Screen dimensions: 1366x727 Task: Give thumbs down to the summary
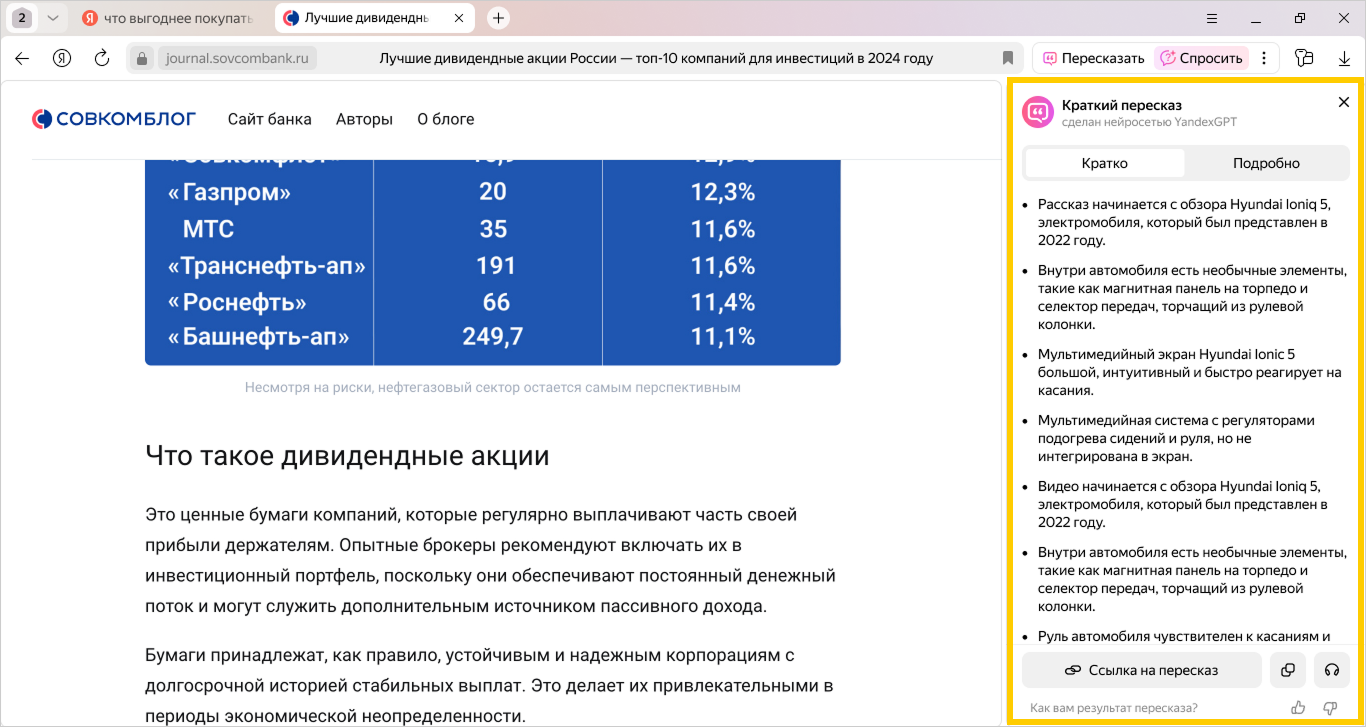tap(1330, 708)
